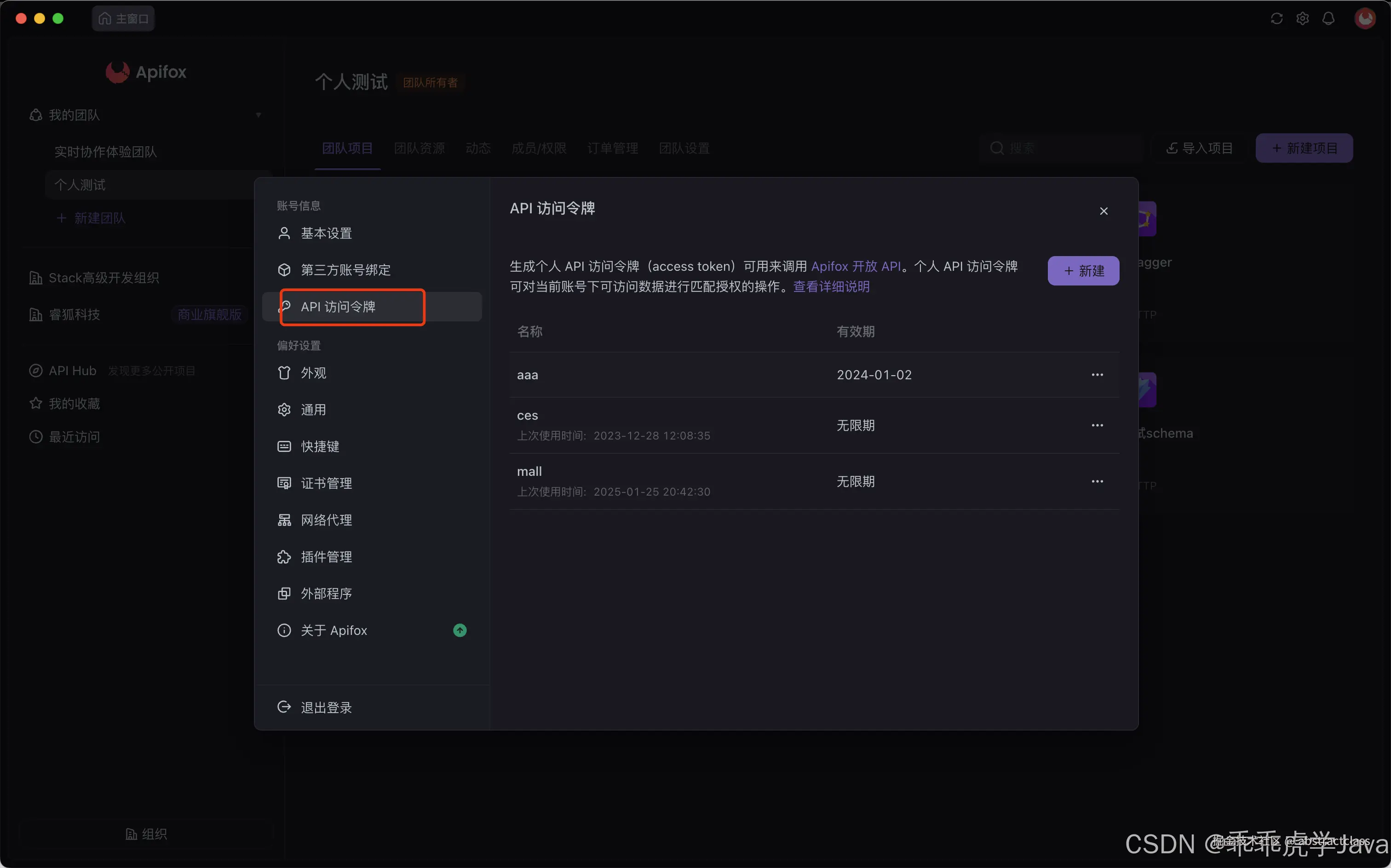Switch to the 团队资源 tab

tap(419, 148)
